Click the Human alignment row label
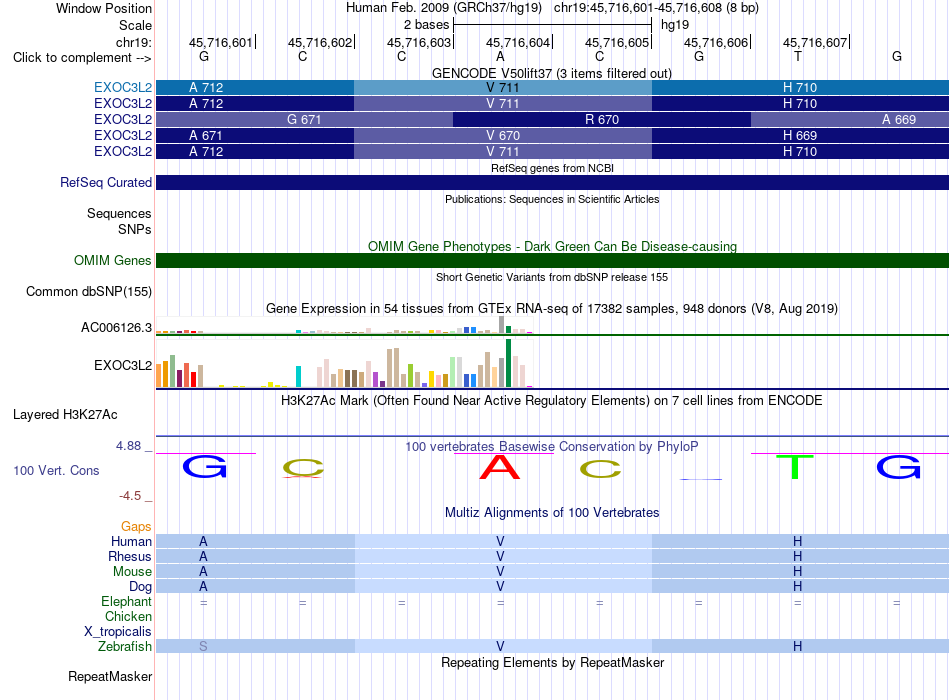The width and height of the screenshot is (950, 700). tap(131, 542)
